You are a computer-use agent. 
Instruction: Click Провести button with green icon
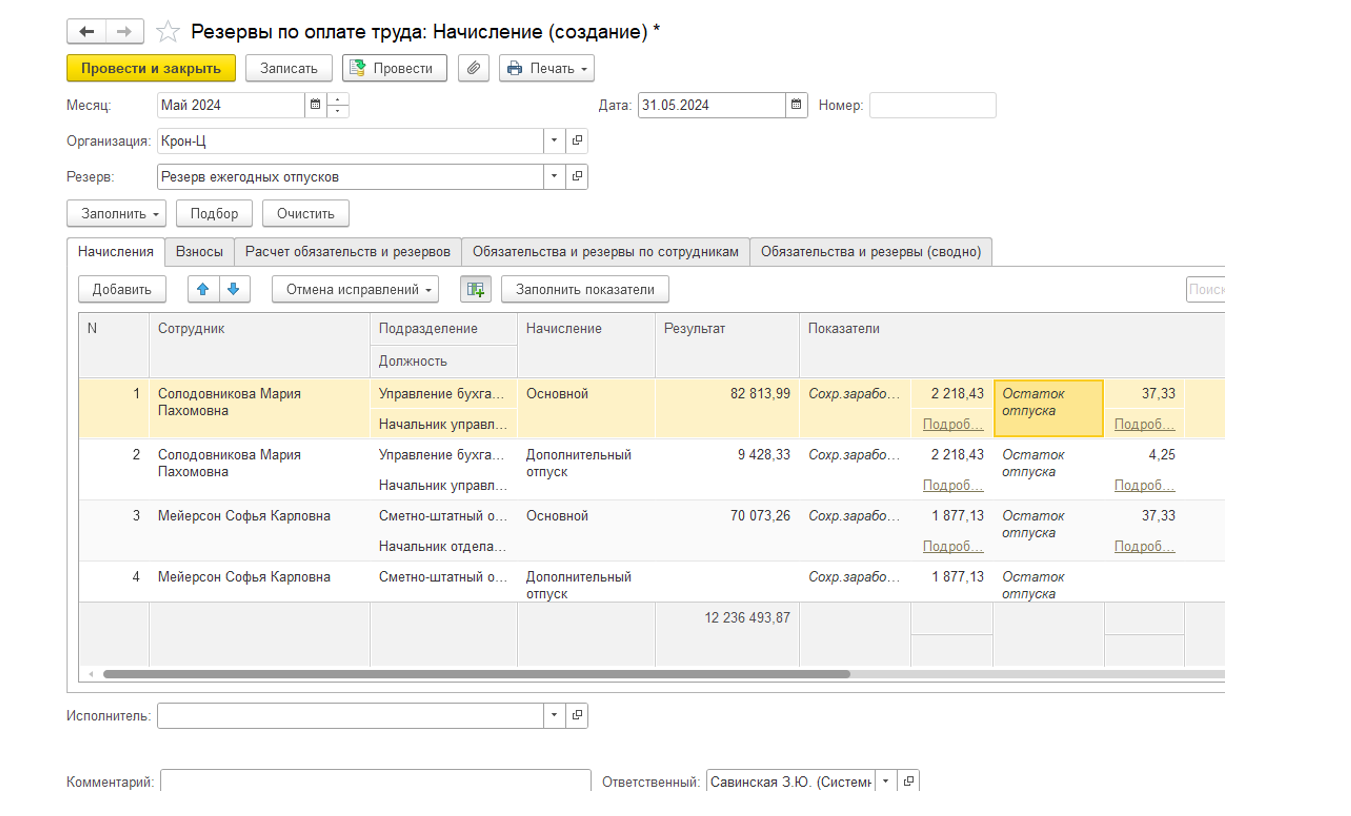(x=394, y=68)
